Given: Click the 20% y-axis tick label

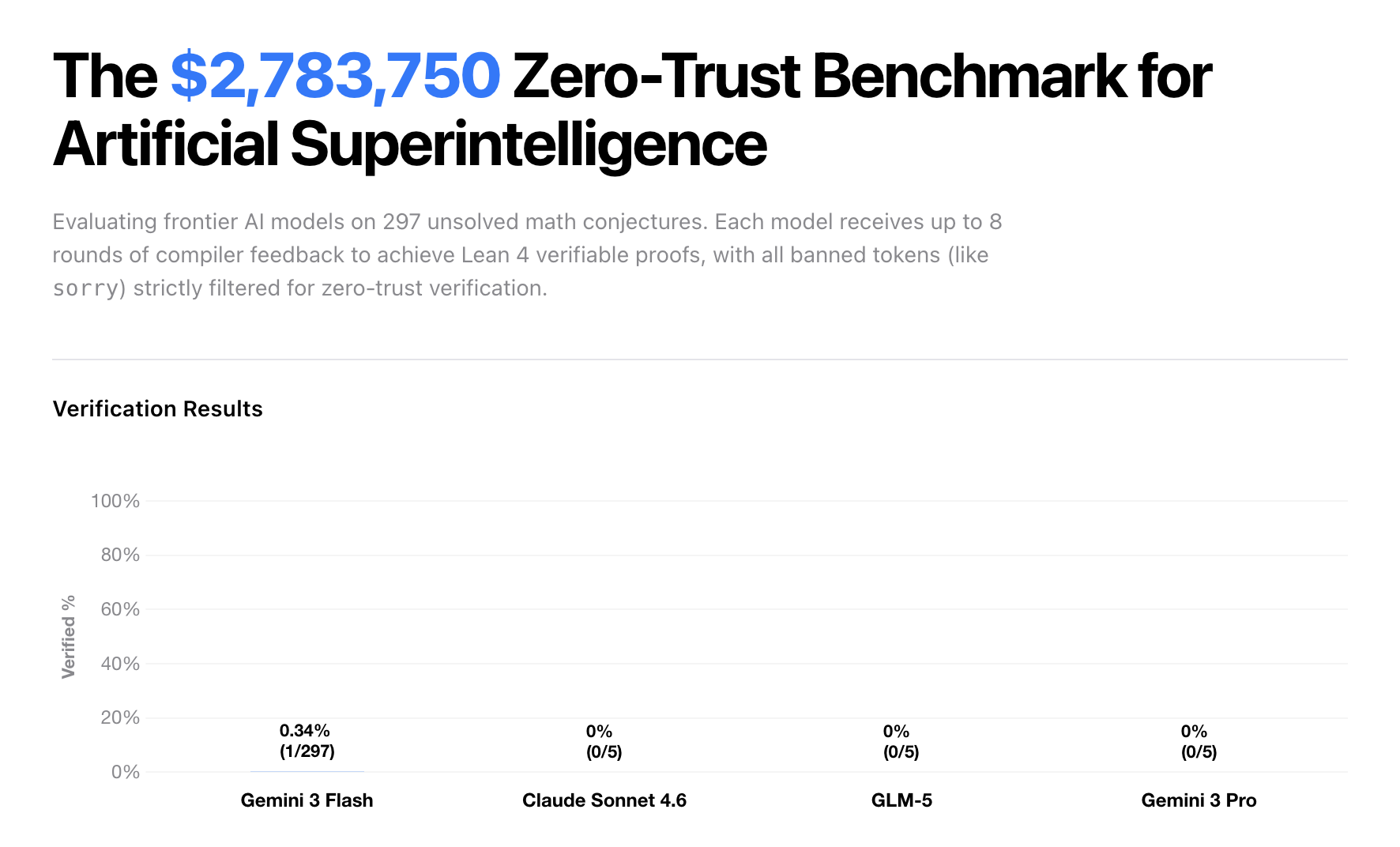Looking at the screenshot, I should point(120,717).
